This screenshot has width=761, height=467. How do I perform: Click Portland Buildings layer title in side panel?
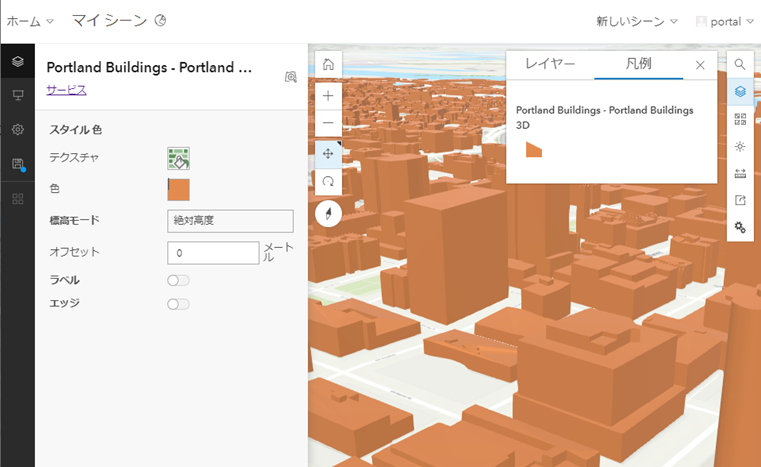149,67
